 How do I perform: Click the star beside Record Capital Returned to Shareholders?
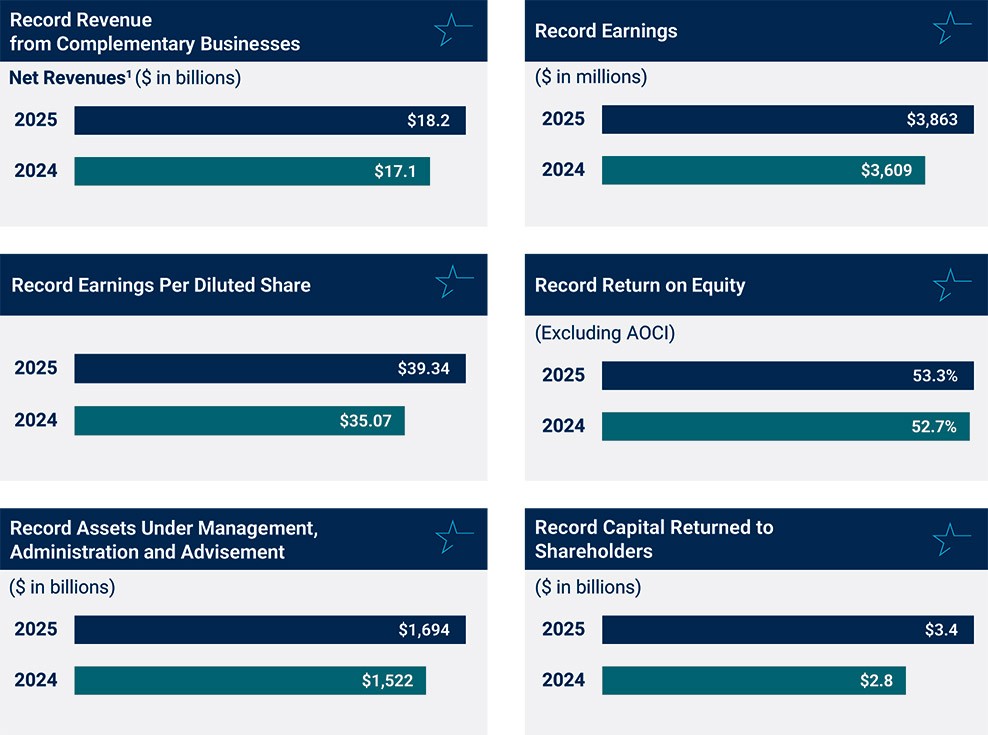click(951, 538)
